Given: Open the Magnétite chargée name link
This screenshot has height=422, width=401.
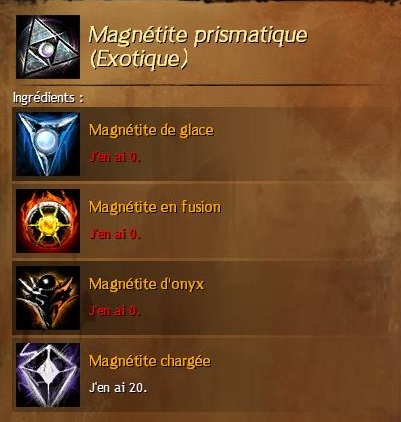Looking at the screenshot, I should click(x=150, y=361).
